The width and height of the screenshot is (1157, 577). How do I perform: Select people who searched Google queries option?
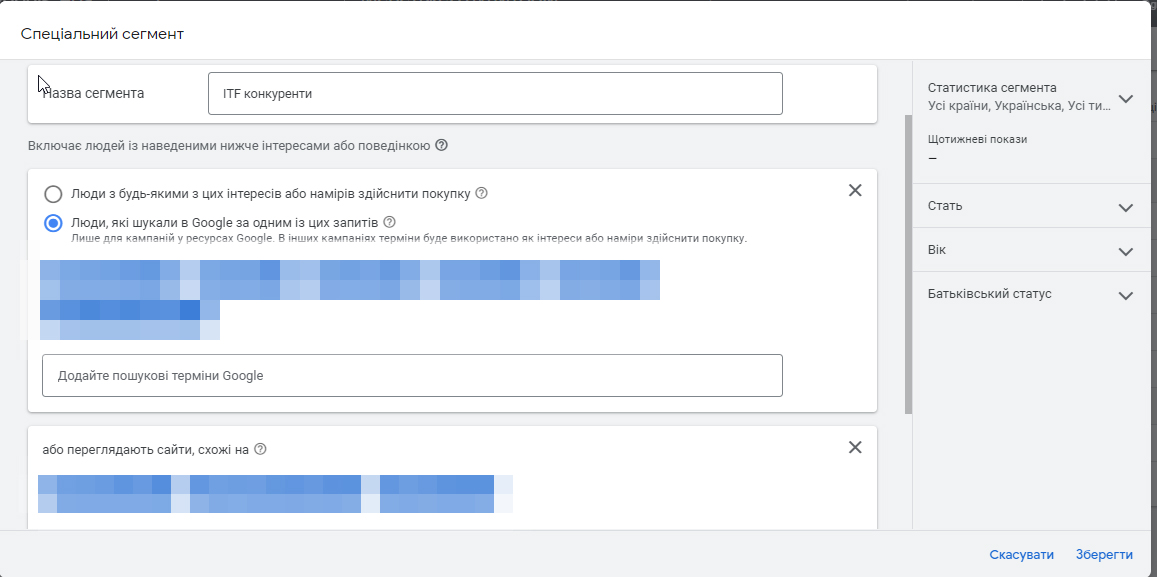[x=54, y=223]
